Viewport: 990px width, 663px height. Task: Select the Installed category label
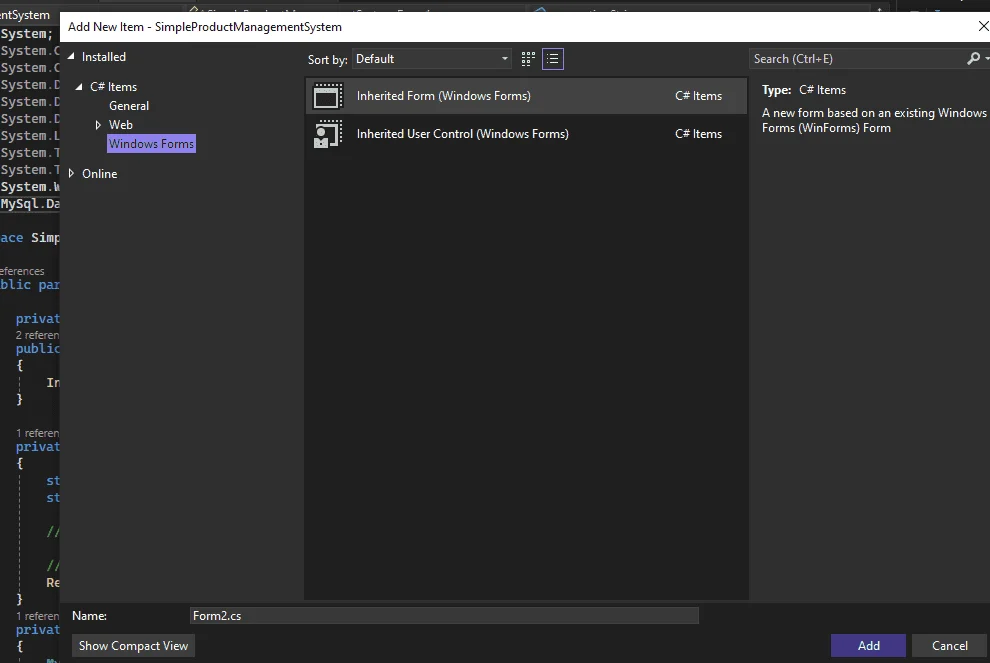tap(104, 57)
